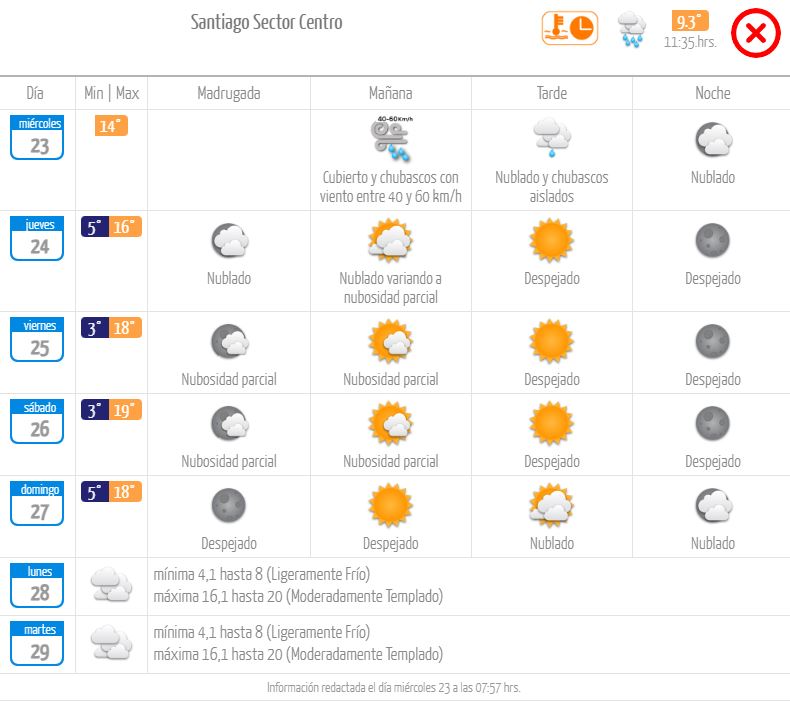Image resolution: width=790 pixels, height=701 pixels.
Task: Click Monday 28 cloudy icon
Action: pyautogui.click(x=111, y=584)
